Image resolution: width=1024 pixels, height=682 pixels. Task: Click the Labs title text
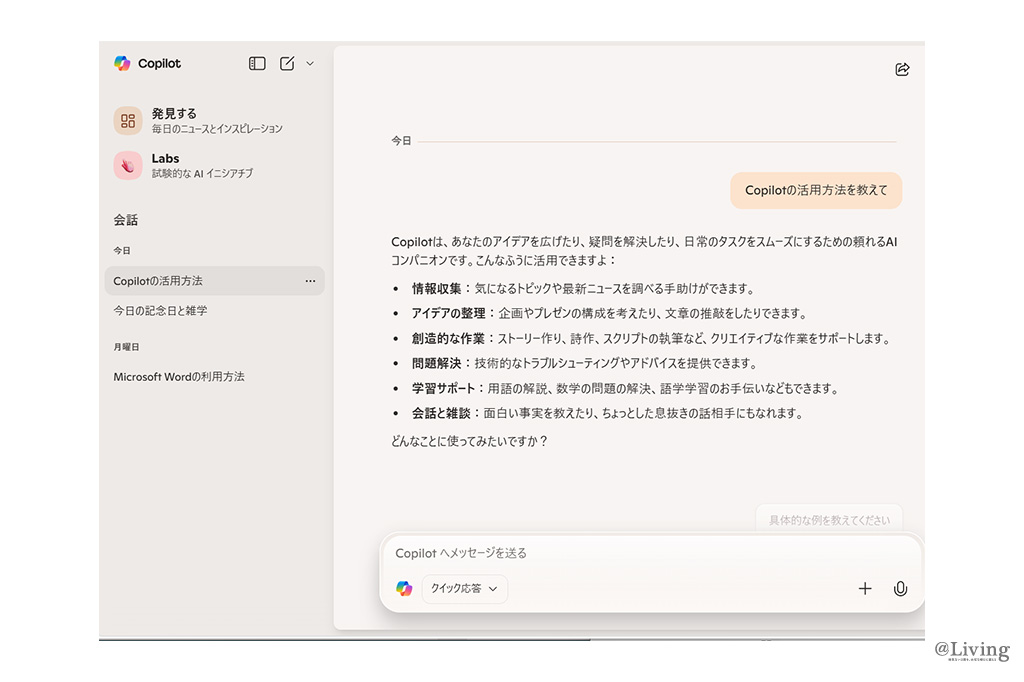(x=166, y=158)
